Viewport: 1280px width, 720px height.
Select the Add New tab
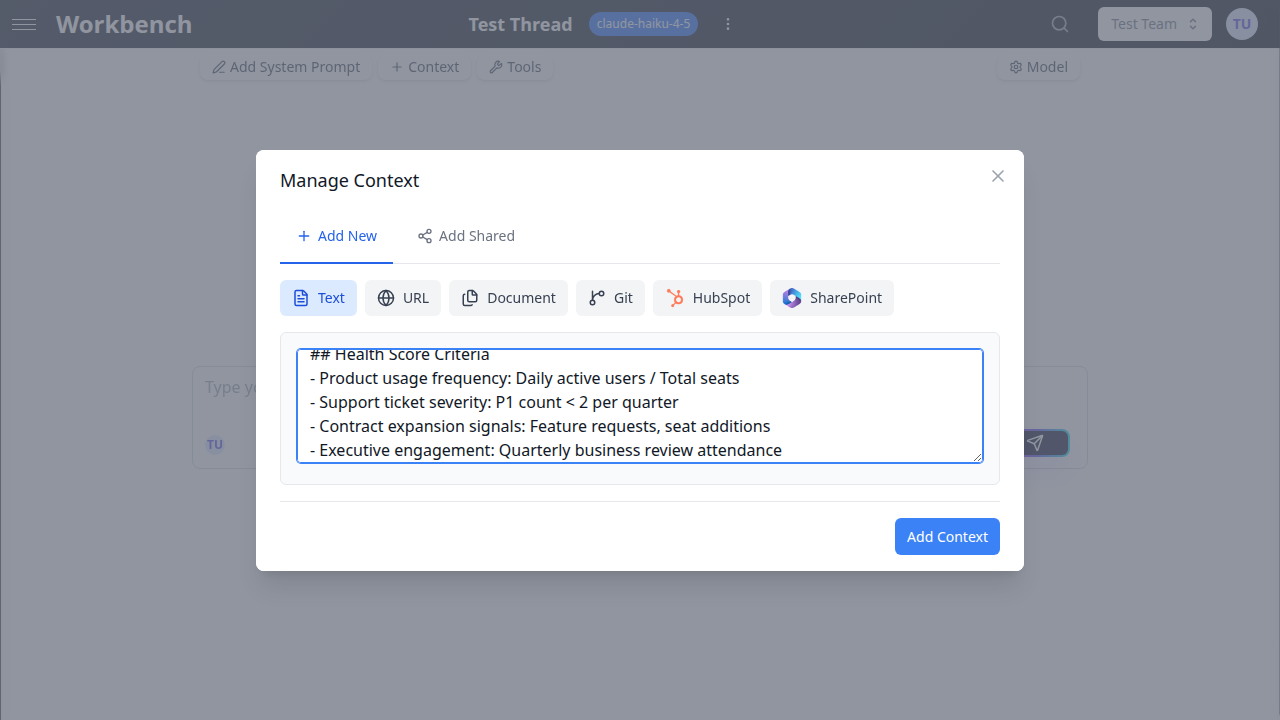pyautogui.click(x=336, y=236)
